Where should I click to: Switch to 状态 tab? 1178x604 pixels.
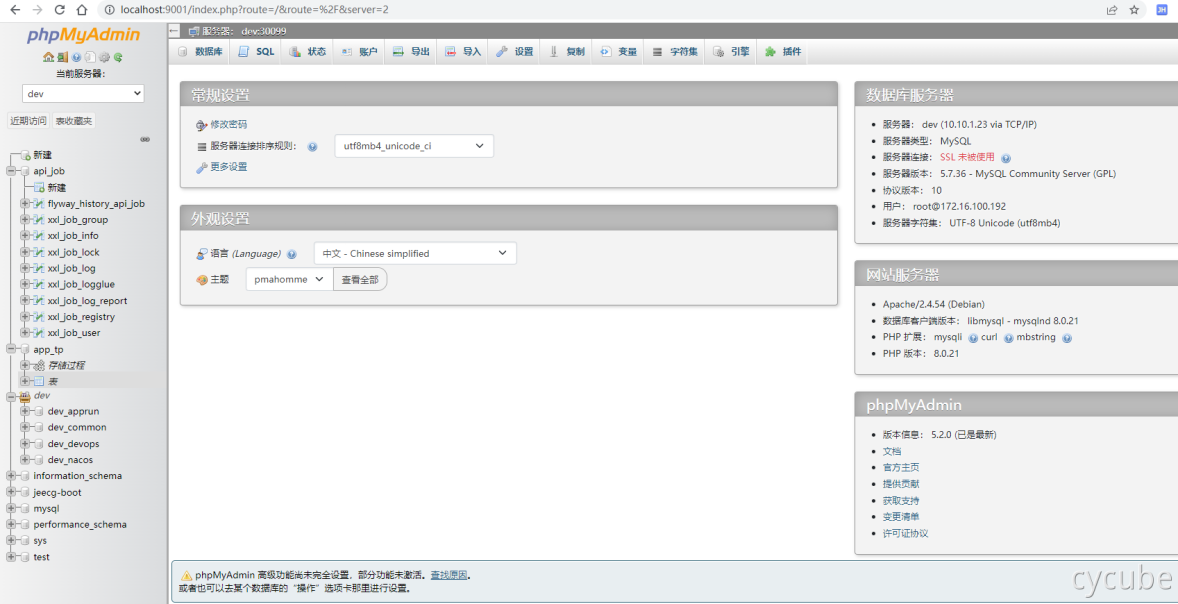307,52
